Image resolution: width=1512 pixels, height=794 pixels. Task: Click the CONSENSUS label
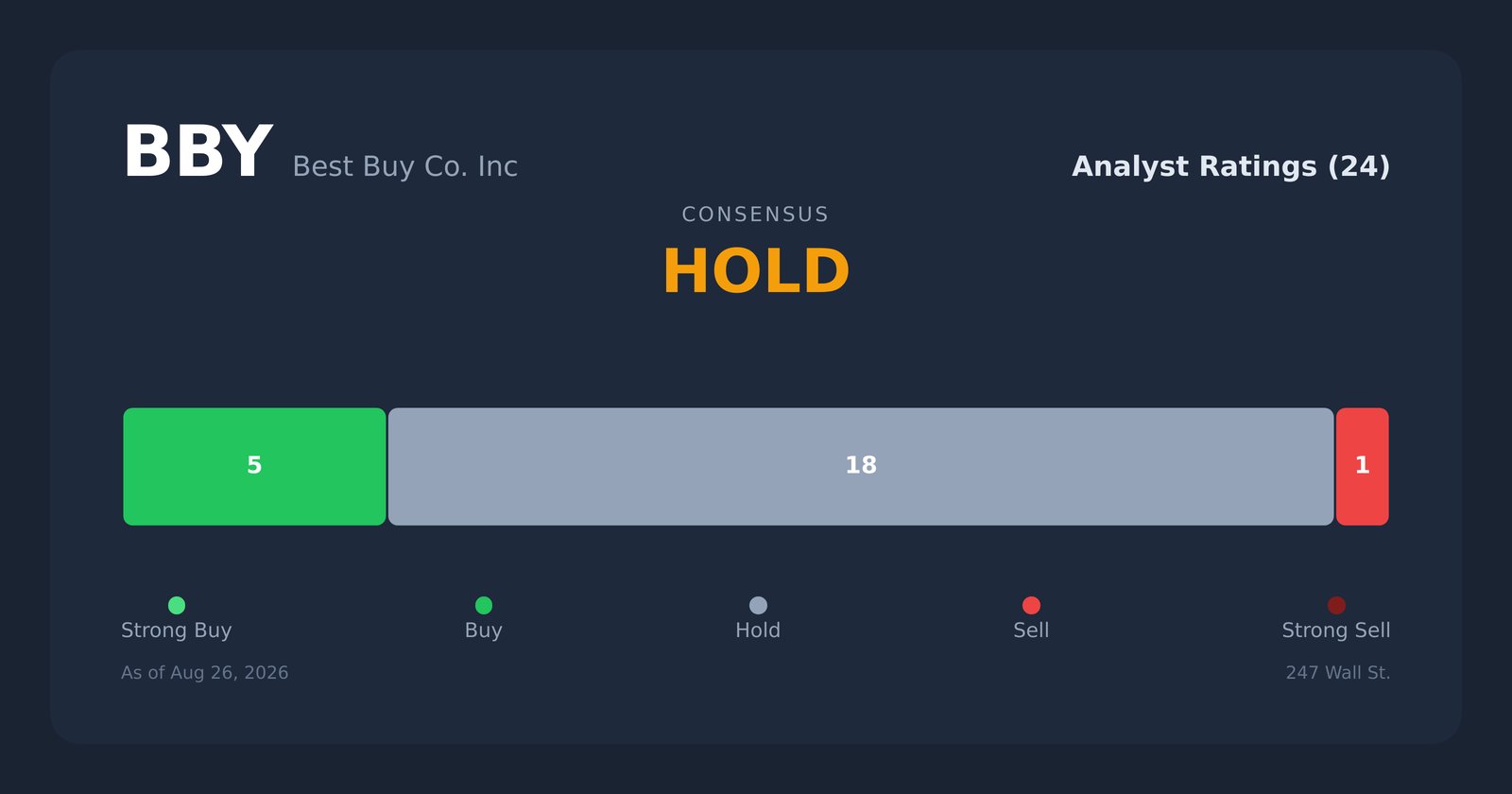click(756, 215)
